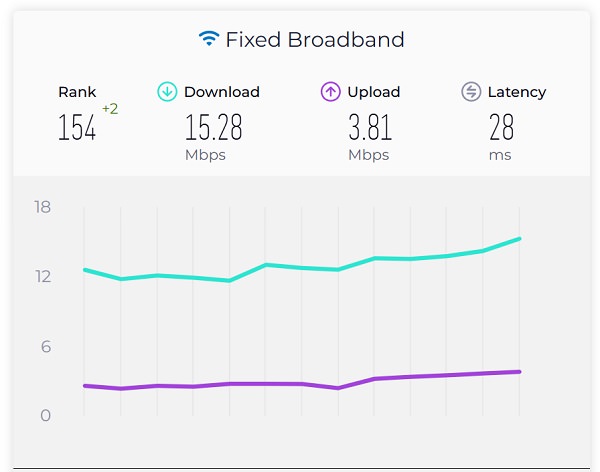Click the first point of the teal download line

coord(85,270)
